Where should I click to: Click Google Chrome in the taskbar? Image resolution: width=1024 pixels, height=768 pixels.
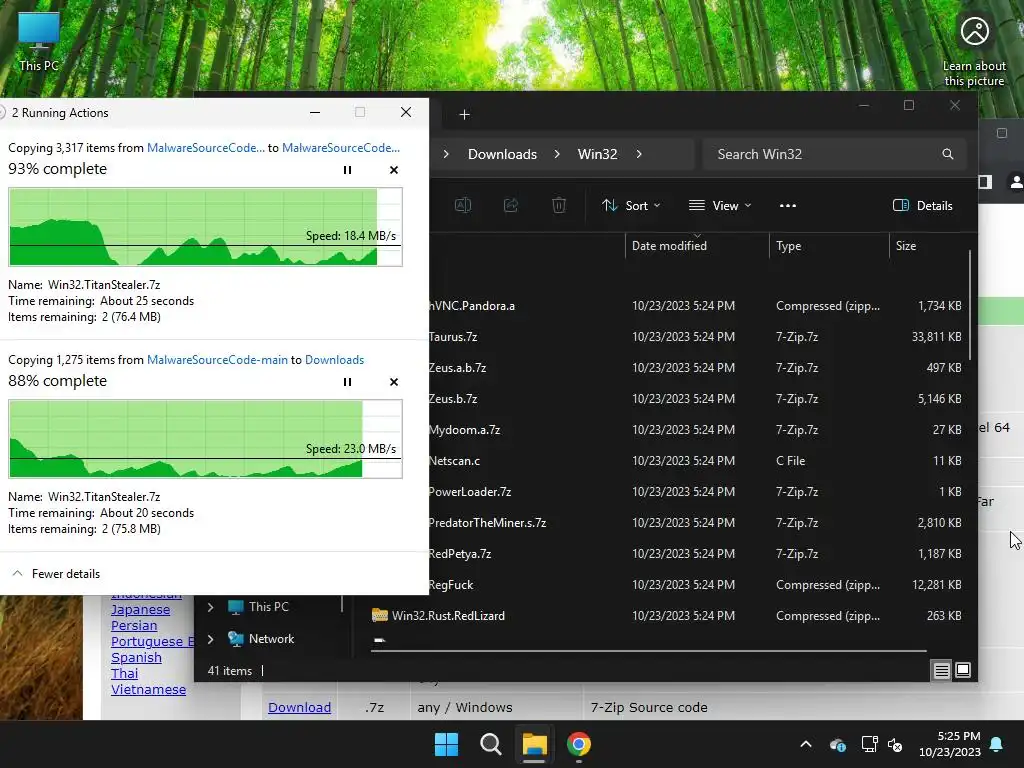click(579, 744)
